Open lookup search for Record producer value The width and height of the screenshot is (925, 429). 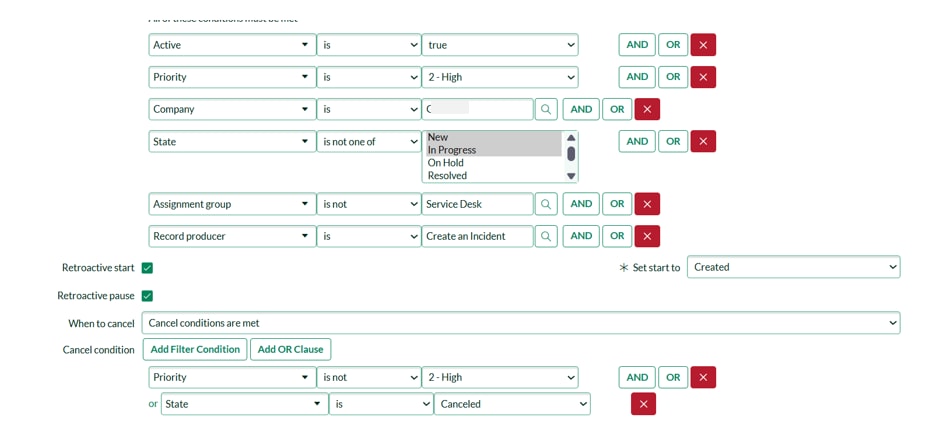coord(546,236)
